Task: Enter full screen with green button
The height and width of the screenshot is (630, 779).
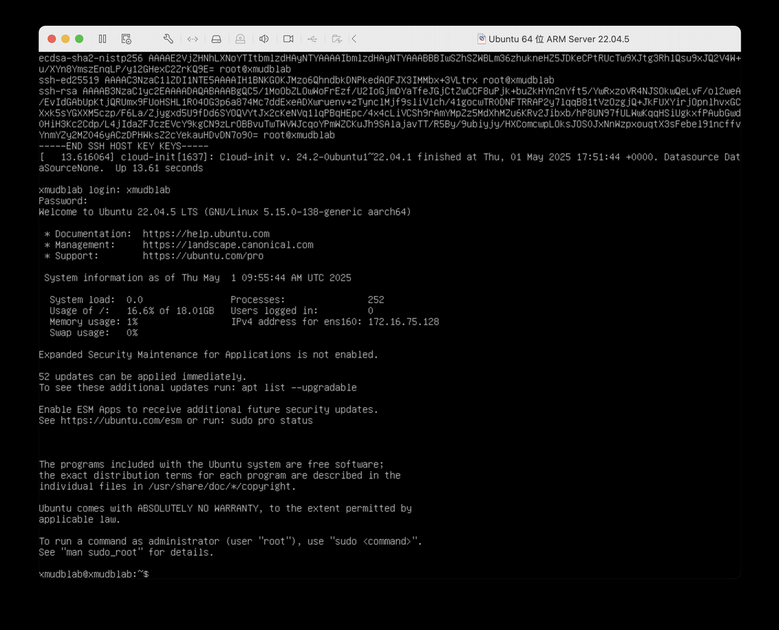Action: point(79,39)
